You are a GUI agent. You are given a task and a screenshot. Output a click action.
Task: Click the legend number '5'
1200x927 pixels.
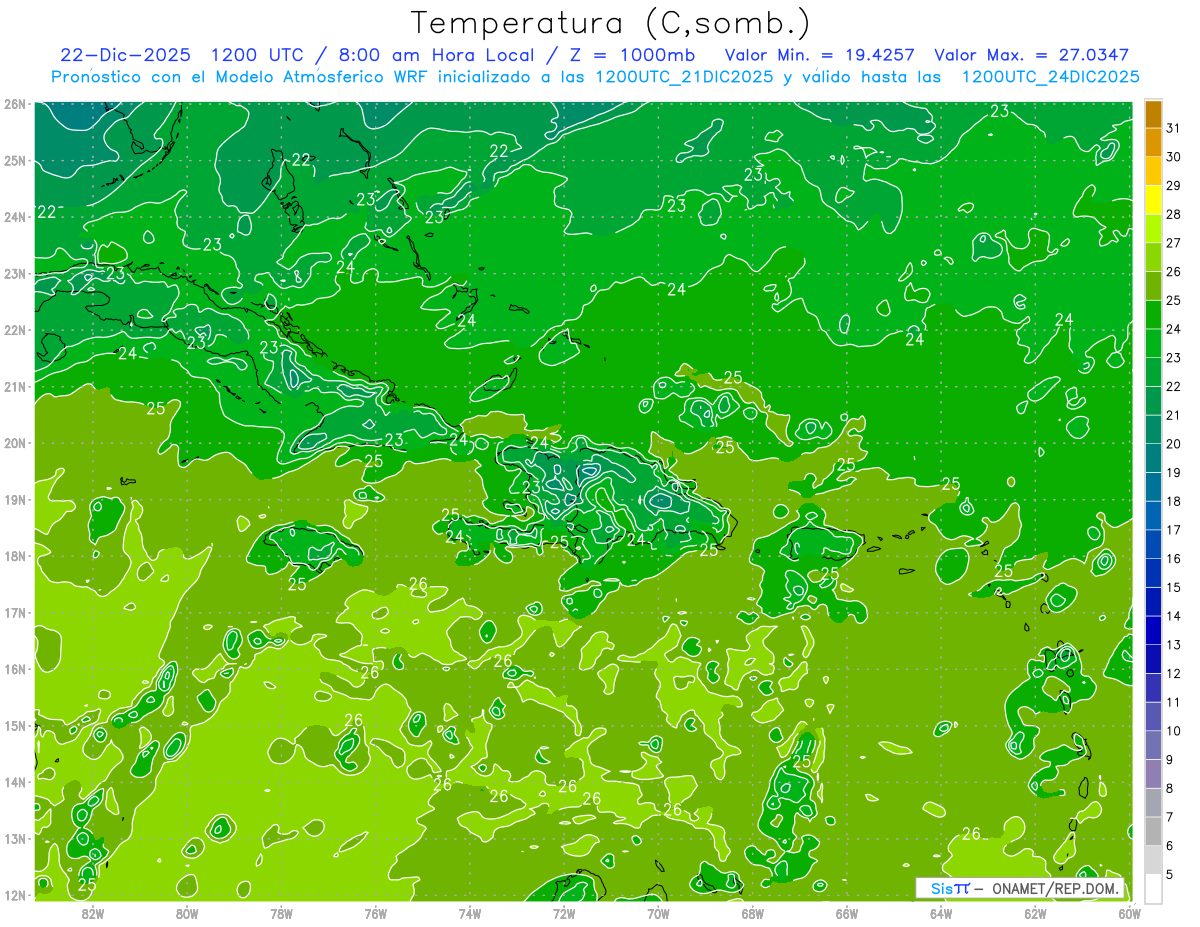click(1171, 874)
